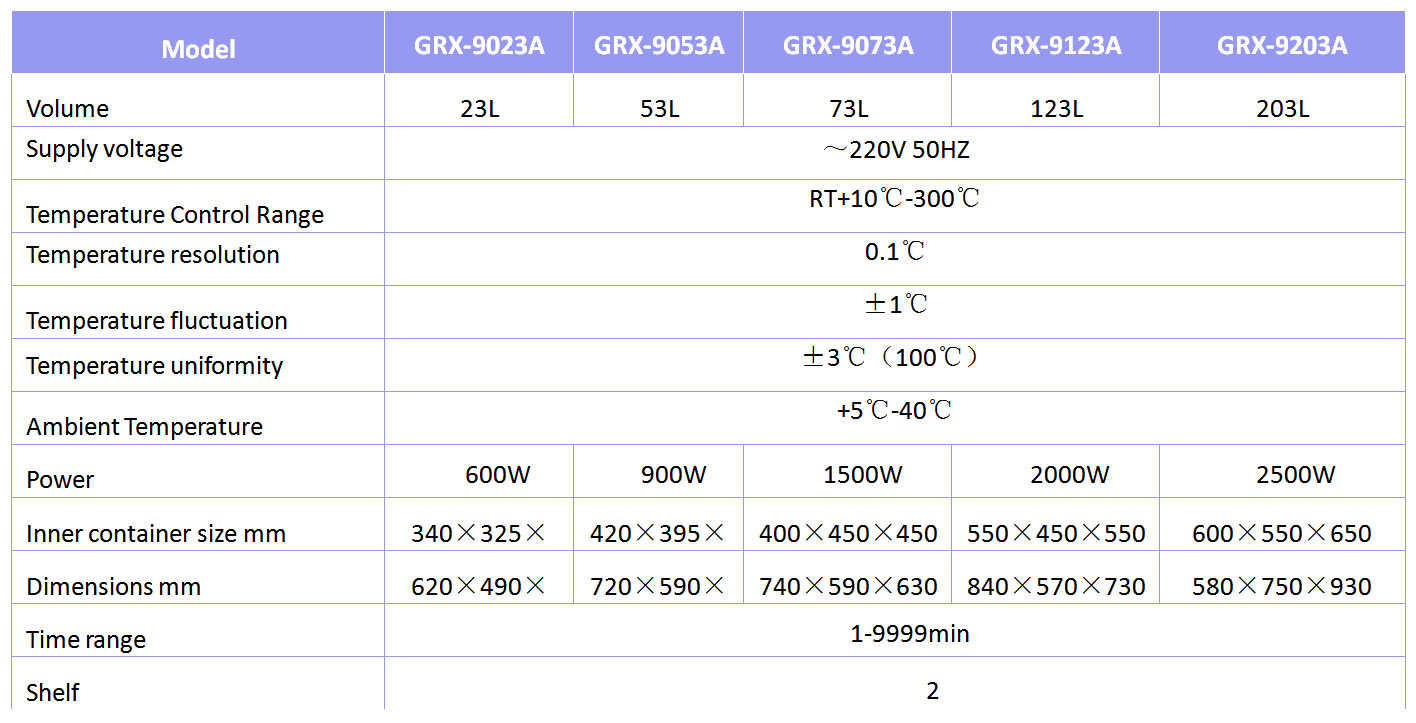
Task: Select the ~220V 50HZ value
Action: pos(895,150)
